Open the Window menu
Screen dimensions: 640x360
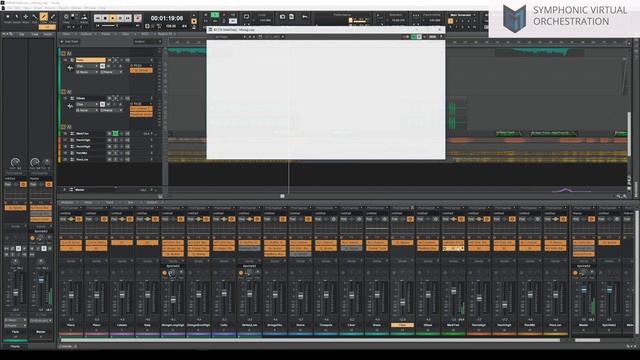click(90, 7)
